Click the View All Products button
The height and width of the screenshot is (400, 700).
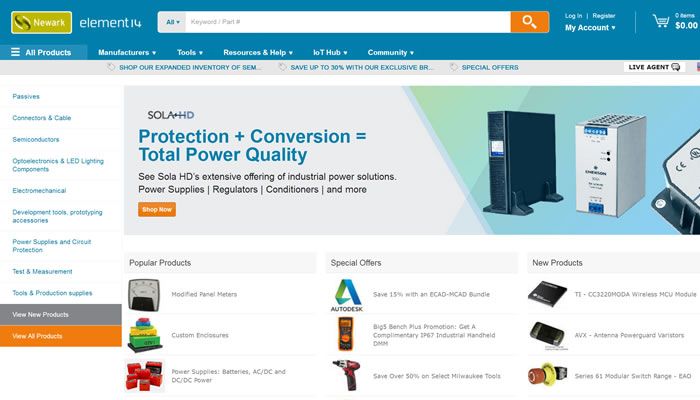click(x=61, y=336)
